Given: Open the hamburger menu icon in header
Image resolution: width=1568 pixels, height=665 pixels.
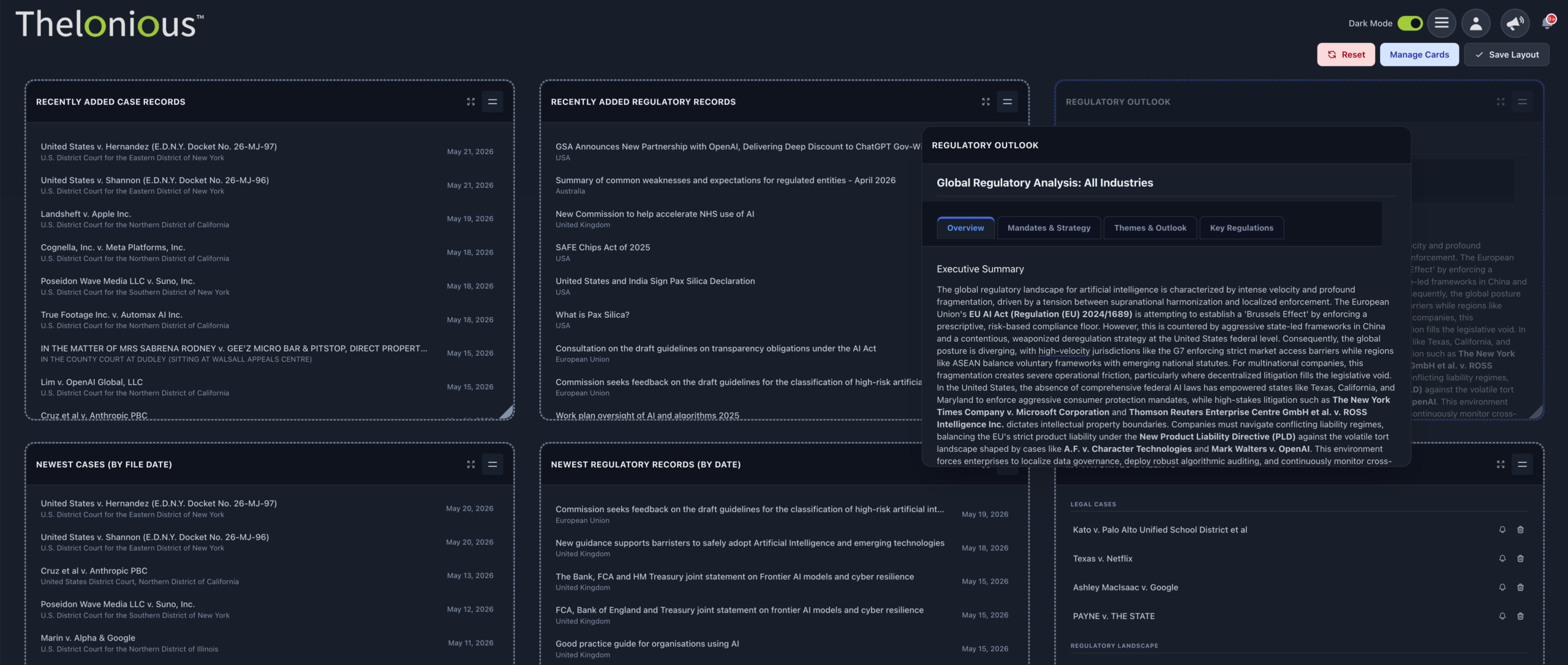Looking at the screenshot, I should [1442, 23].
